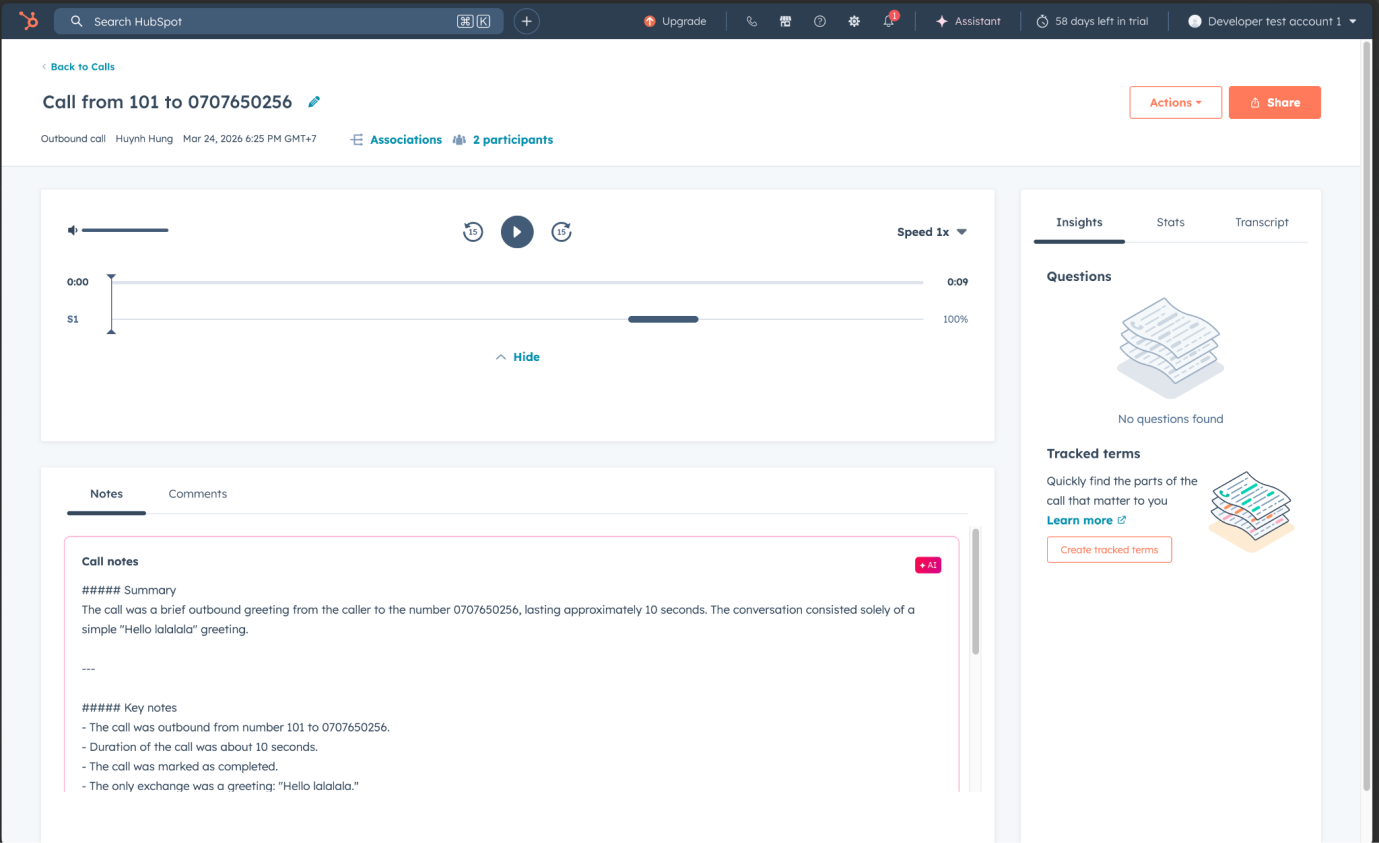
Task: Click the Upgrade link
Action: pos(684,21)
